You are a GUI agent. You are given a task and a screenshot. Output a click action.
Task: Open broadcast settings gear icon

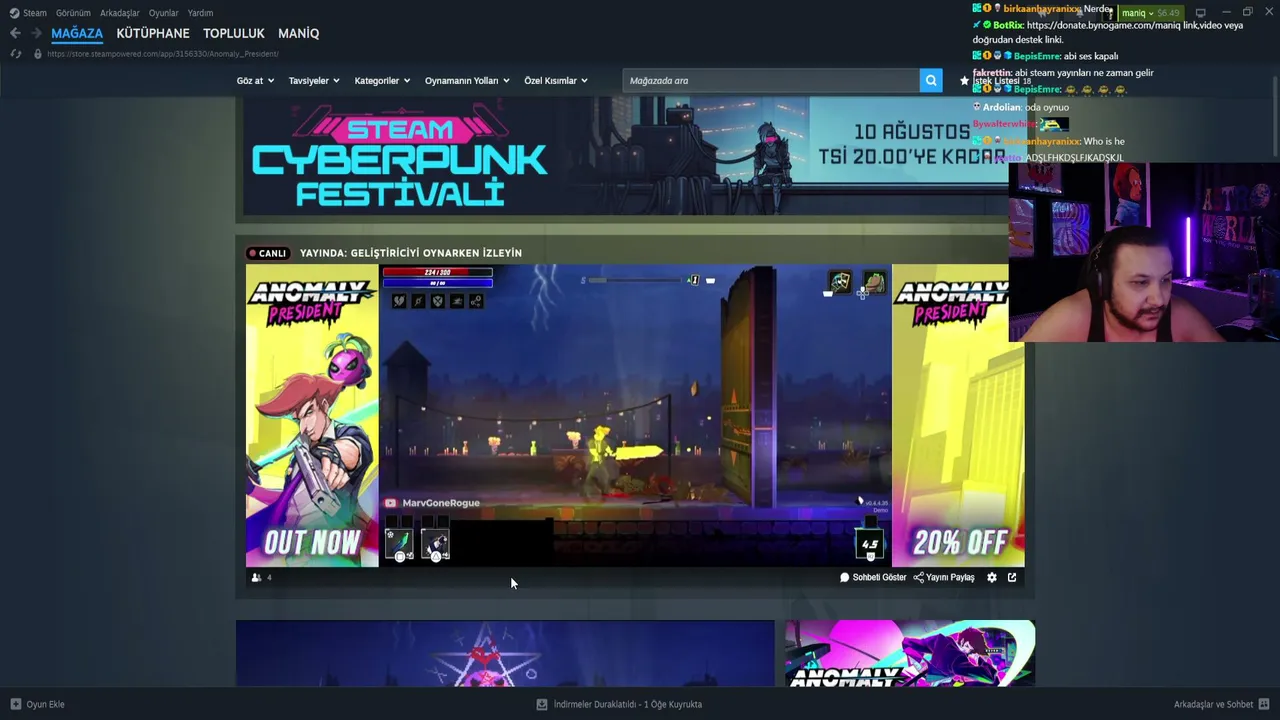click(x=992, y=577)
